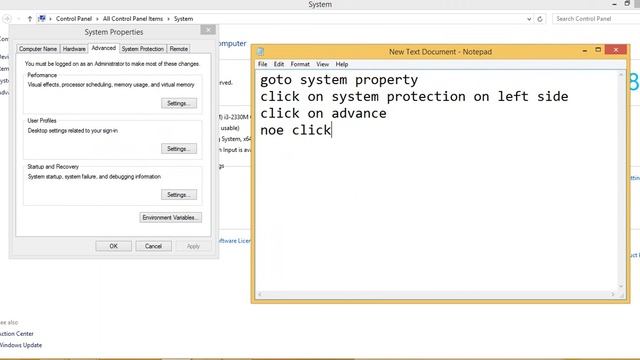The height and width of the screenshot is (360, 640).
Task: Click Notepad vertical scrollbar up arrow
Action: (621, 75)
